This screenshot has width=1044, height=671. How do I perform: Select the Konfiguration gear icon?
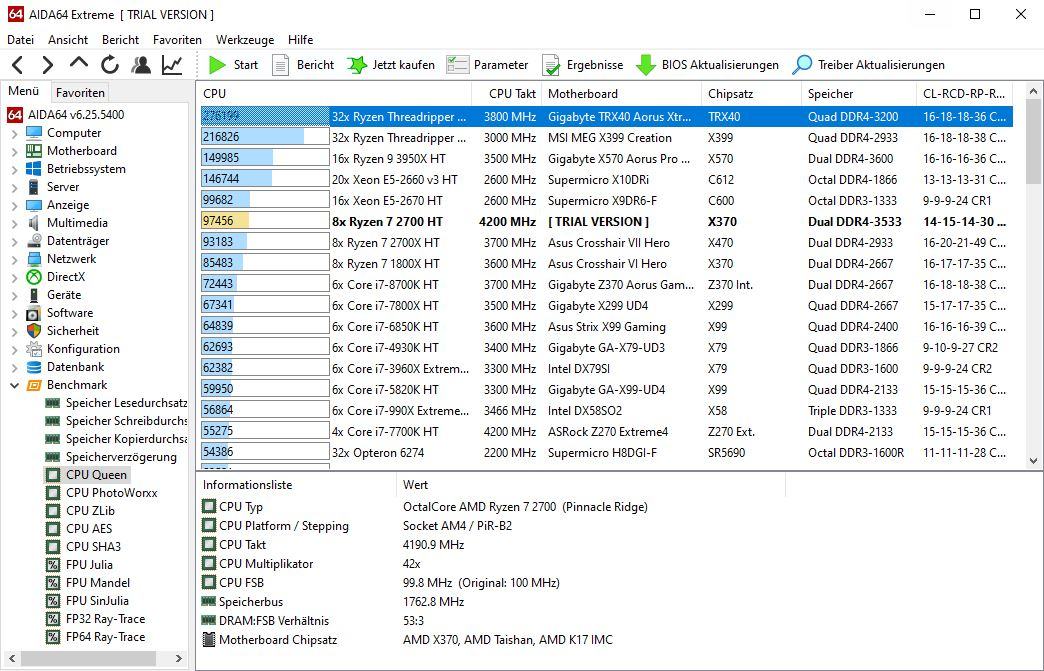(x=33, y=349)
